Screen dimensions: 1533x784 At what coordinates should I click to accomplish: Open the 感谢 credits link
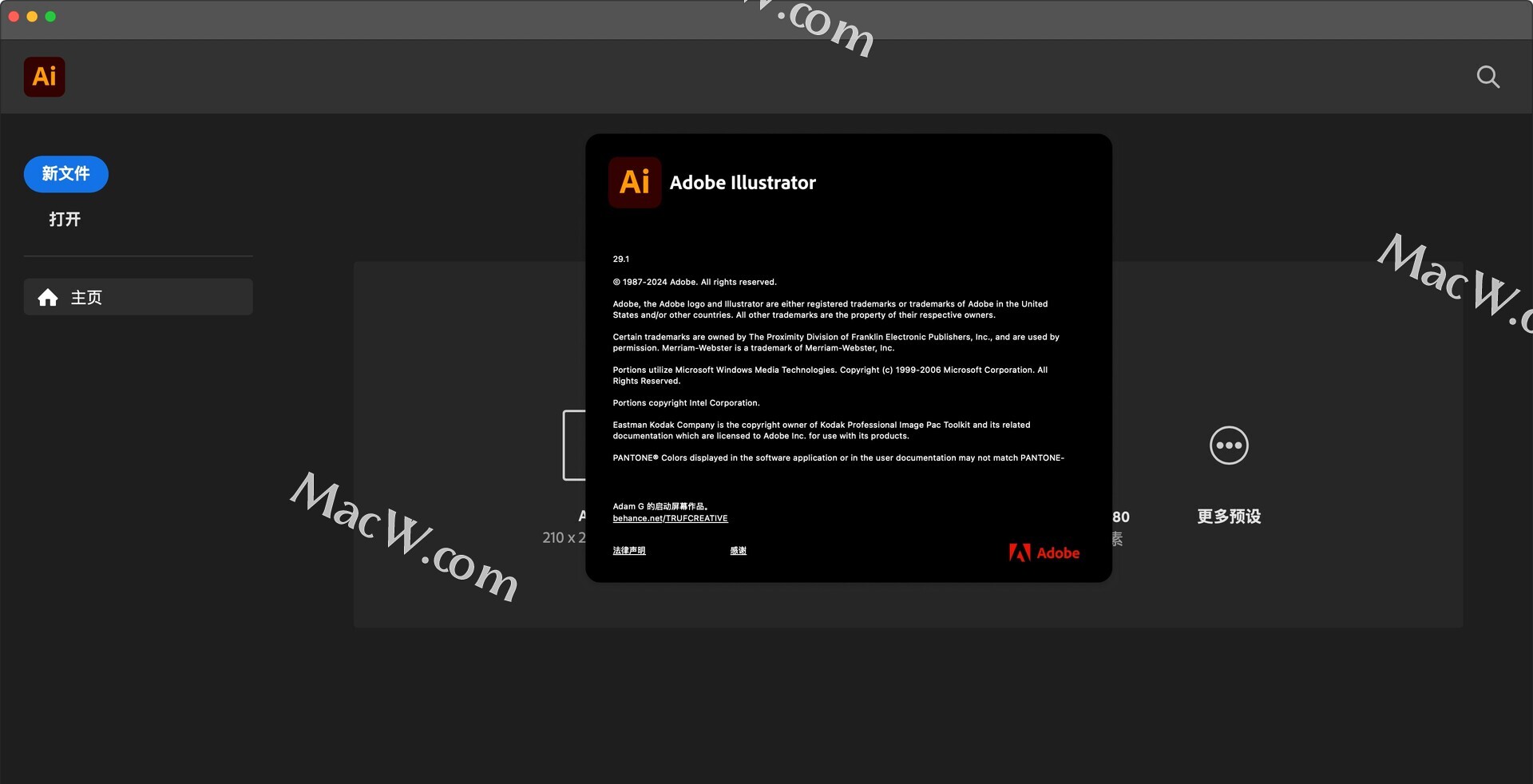tap(738, 551)
